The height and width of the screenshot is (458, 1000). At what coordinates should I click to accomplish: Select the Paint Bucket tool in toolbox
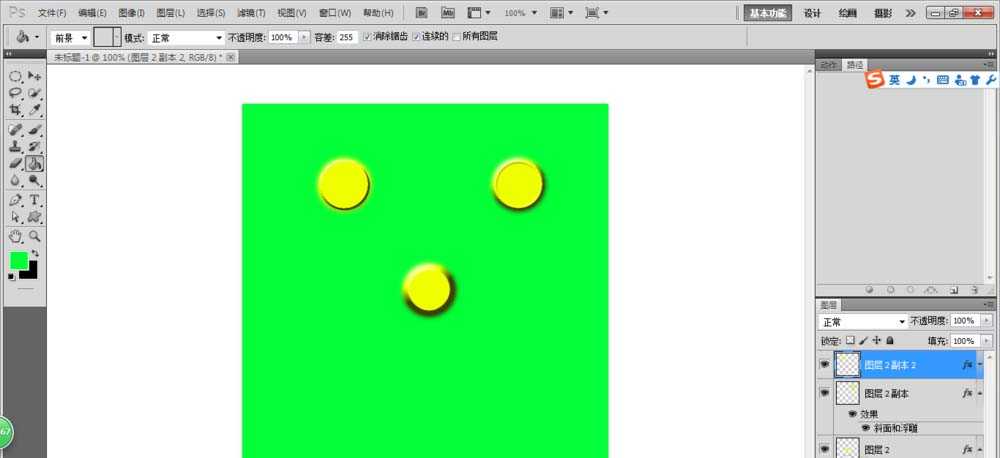pos(34,163)
